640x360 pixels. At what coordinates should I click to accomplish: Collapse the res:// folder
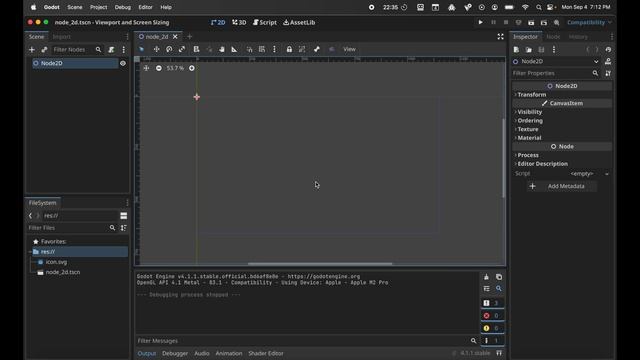(30, 252)
